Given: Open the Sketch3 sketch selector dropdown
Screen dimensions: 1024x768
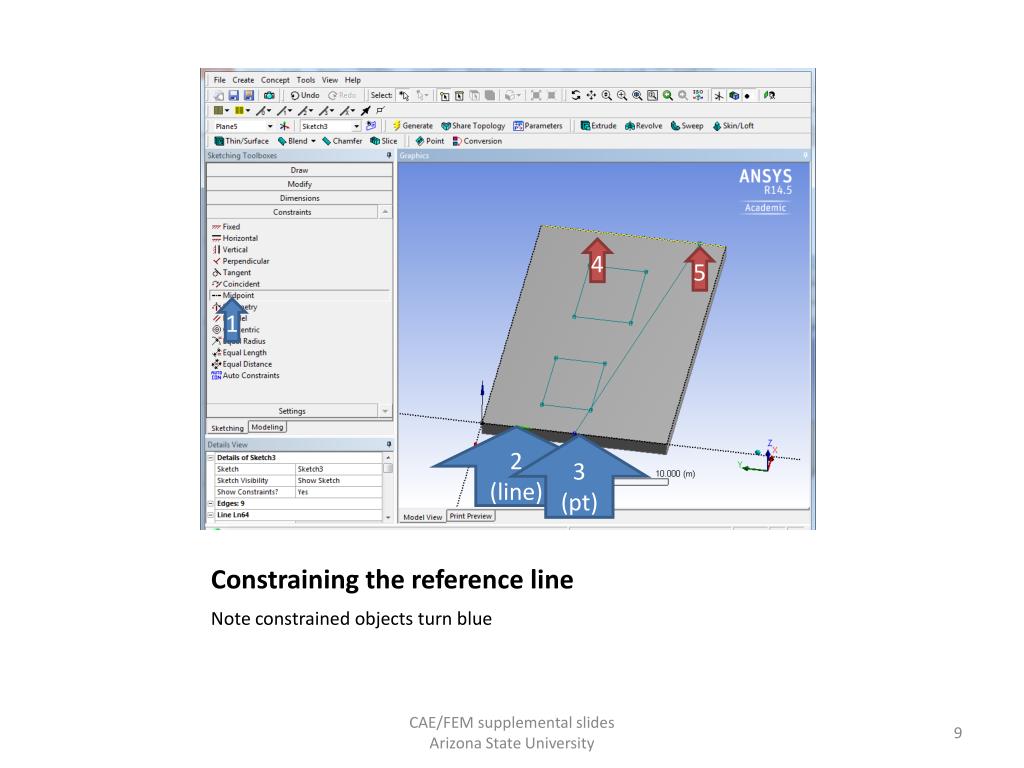Looking at the screenshot, I should coord(357,126).
